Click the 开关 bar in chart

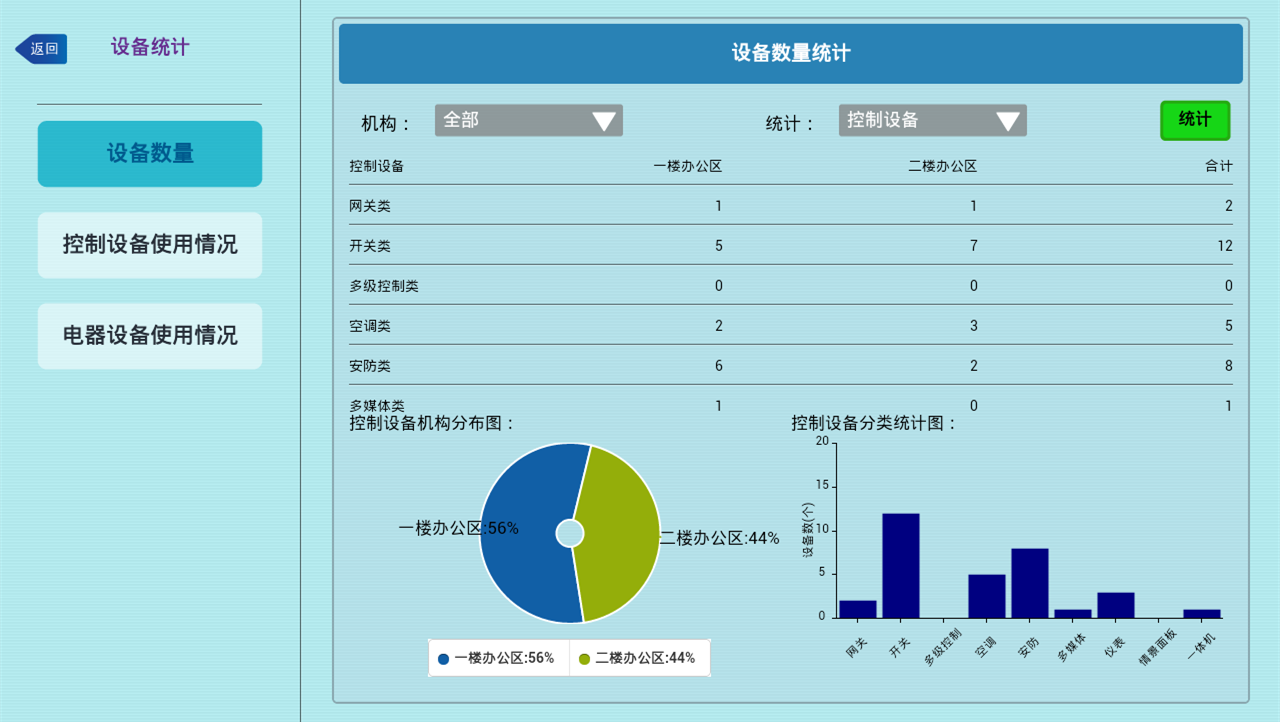(x=901, y=565)
